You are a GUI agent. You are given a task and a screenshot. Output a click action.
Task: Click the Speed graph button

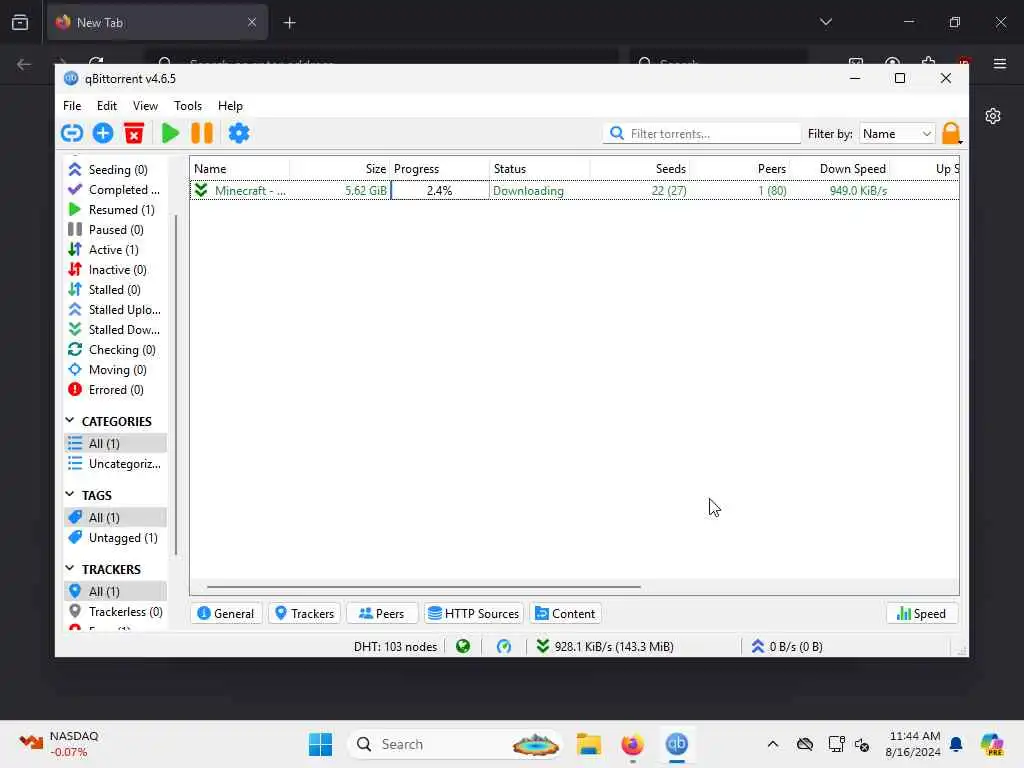921,614
